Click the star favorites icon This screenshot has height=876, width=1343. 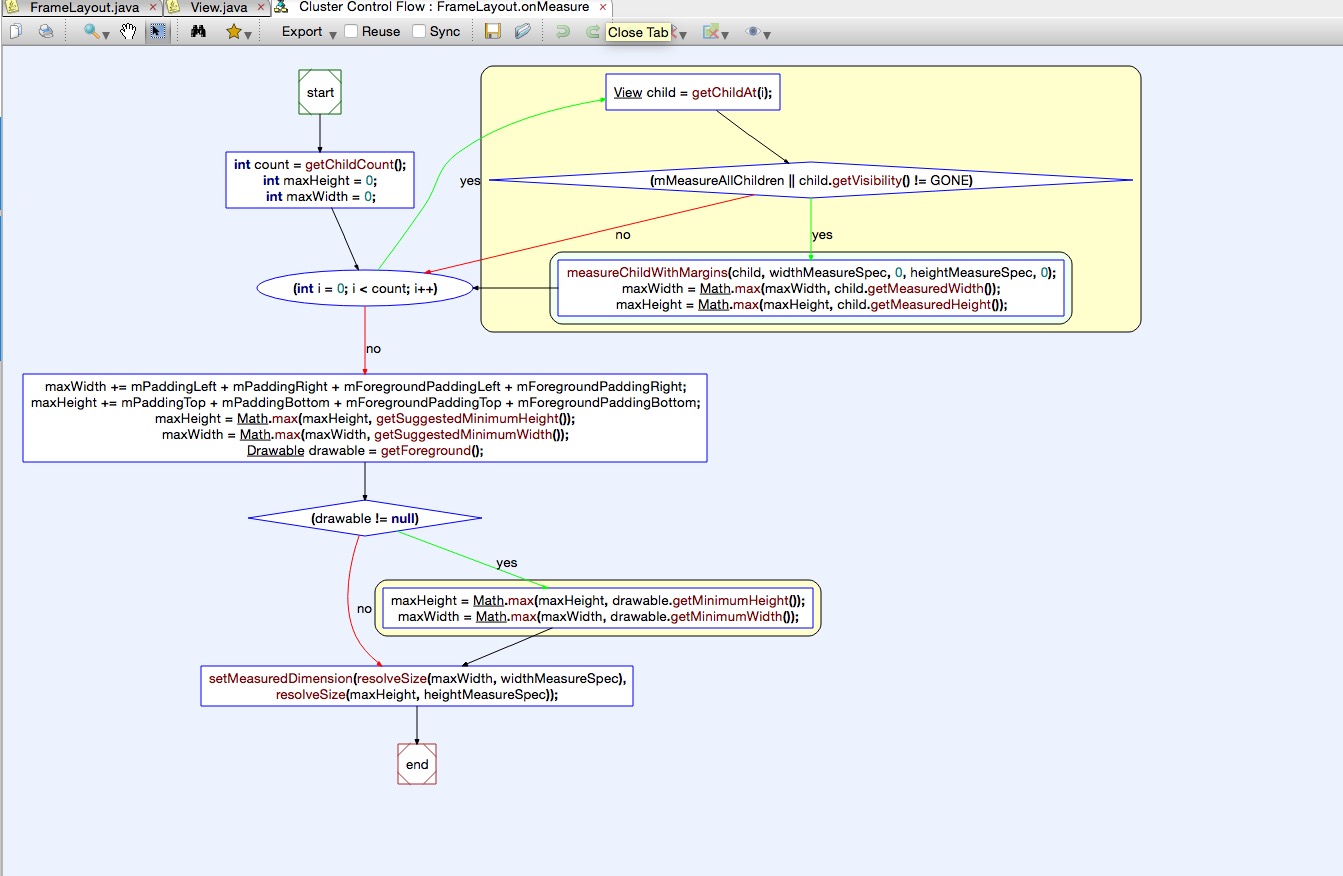coord(233,31)
